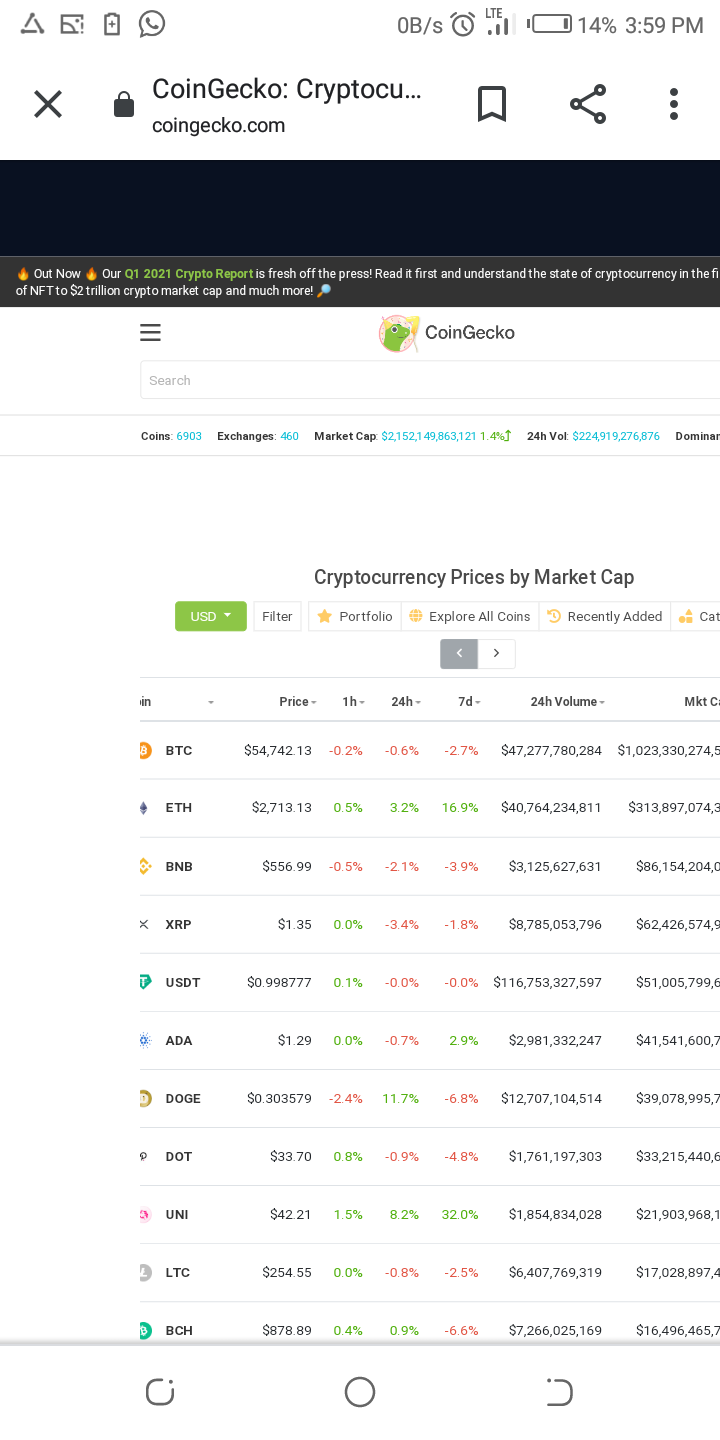
Task: Open the Explore All Coins tab
Action: click(x=470, y=616)
